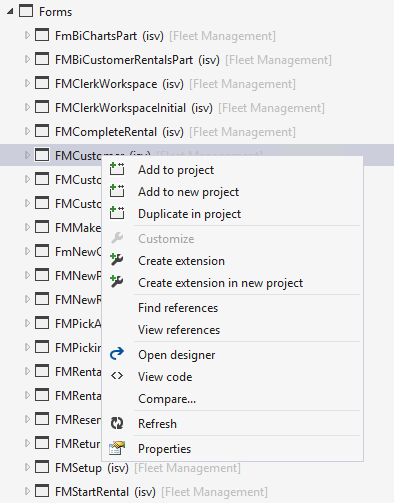Viewport: 394px width, 503px height.
Task: Click the Duplicate in project icon
Action: click(x=117, y=213)
